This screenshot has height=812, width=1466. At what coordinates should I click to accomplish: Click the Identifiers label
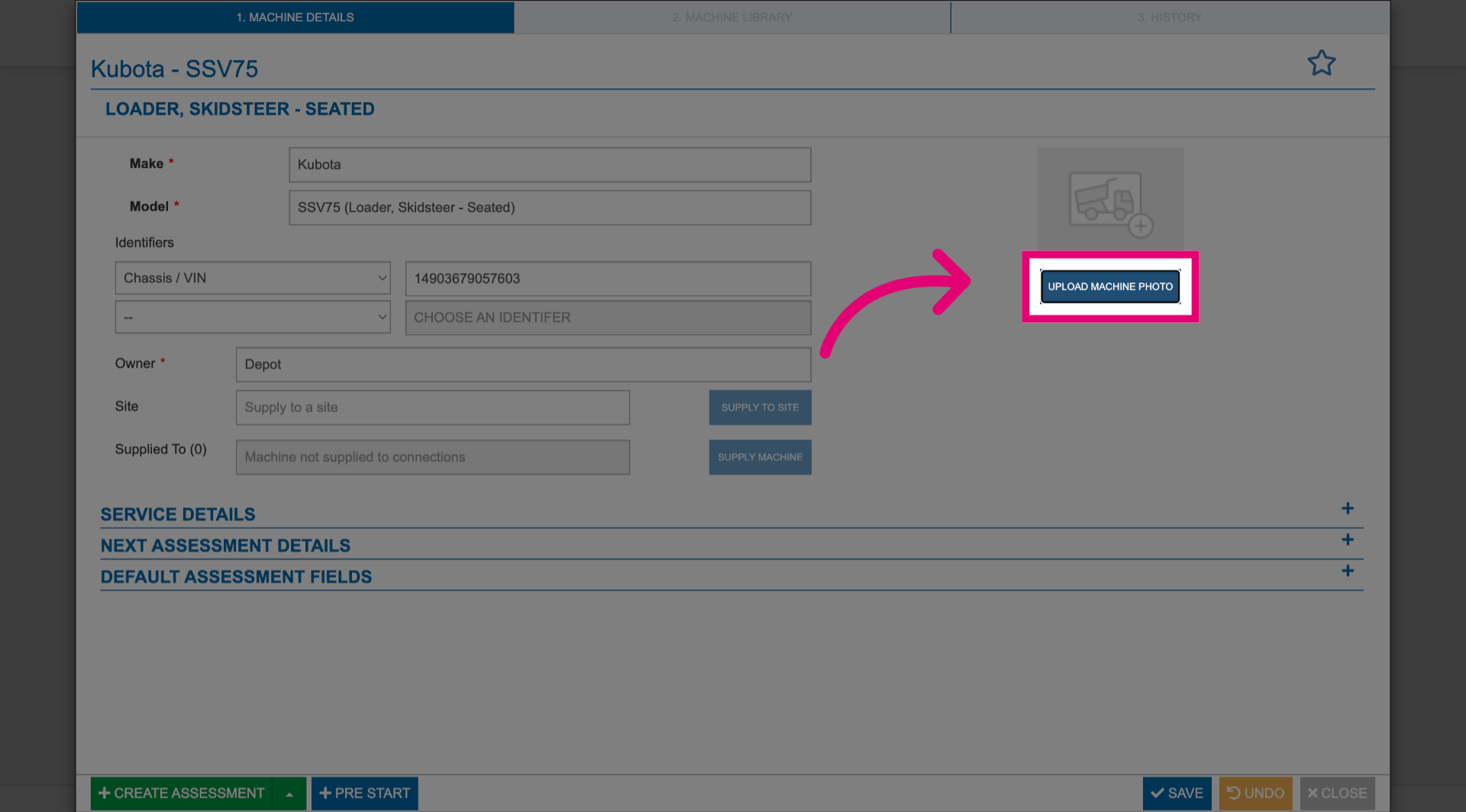(x=144, y=243)
